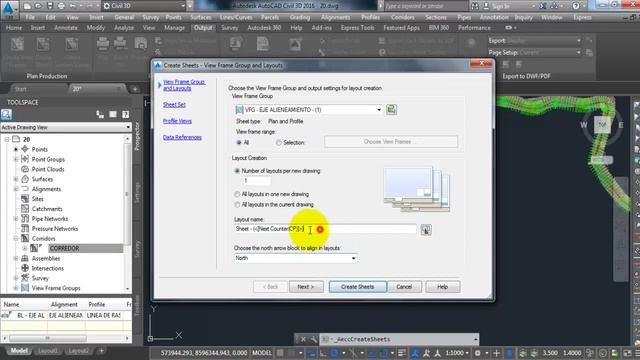Screen dimensions: 640x360
Task: Click the edit layout name template icon
Action: [426, 230]
